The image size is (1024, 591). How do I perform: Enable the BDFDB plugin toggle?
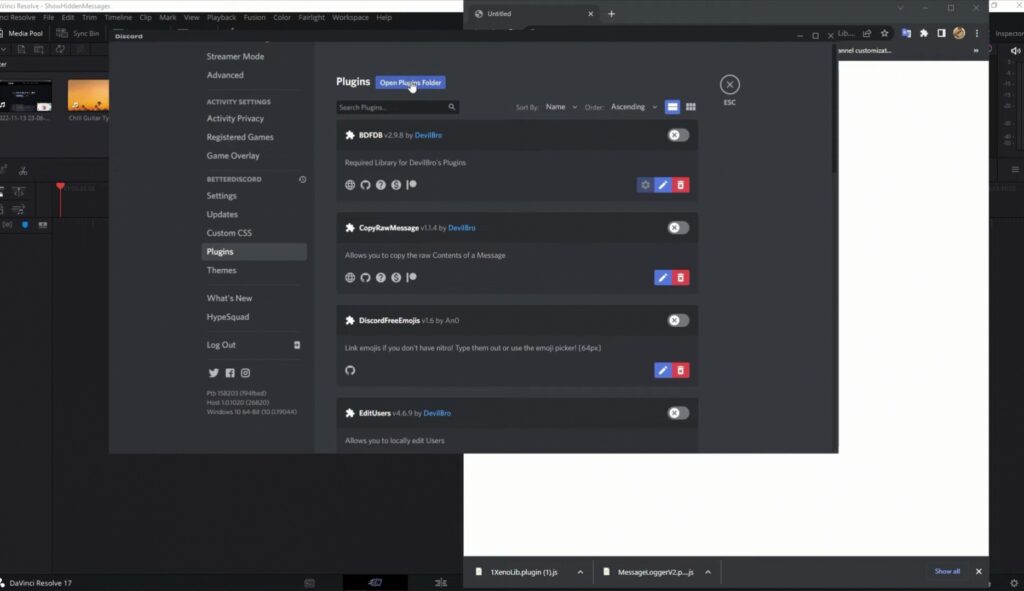[678, 135]
